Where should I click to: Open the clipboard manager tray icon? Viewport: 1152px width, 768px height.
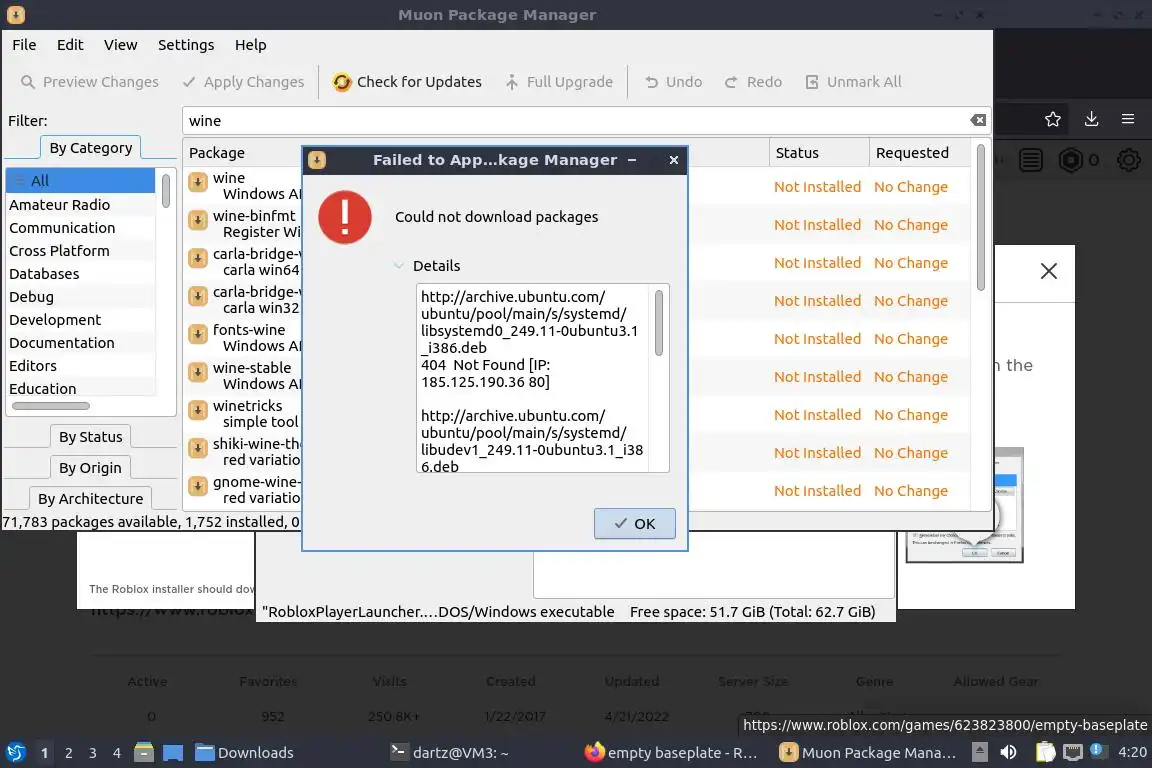[1045, 752]
